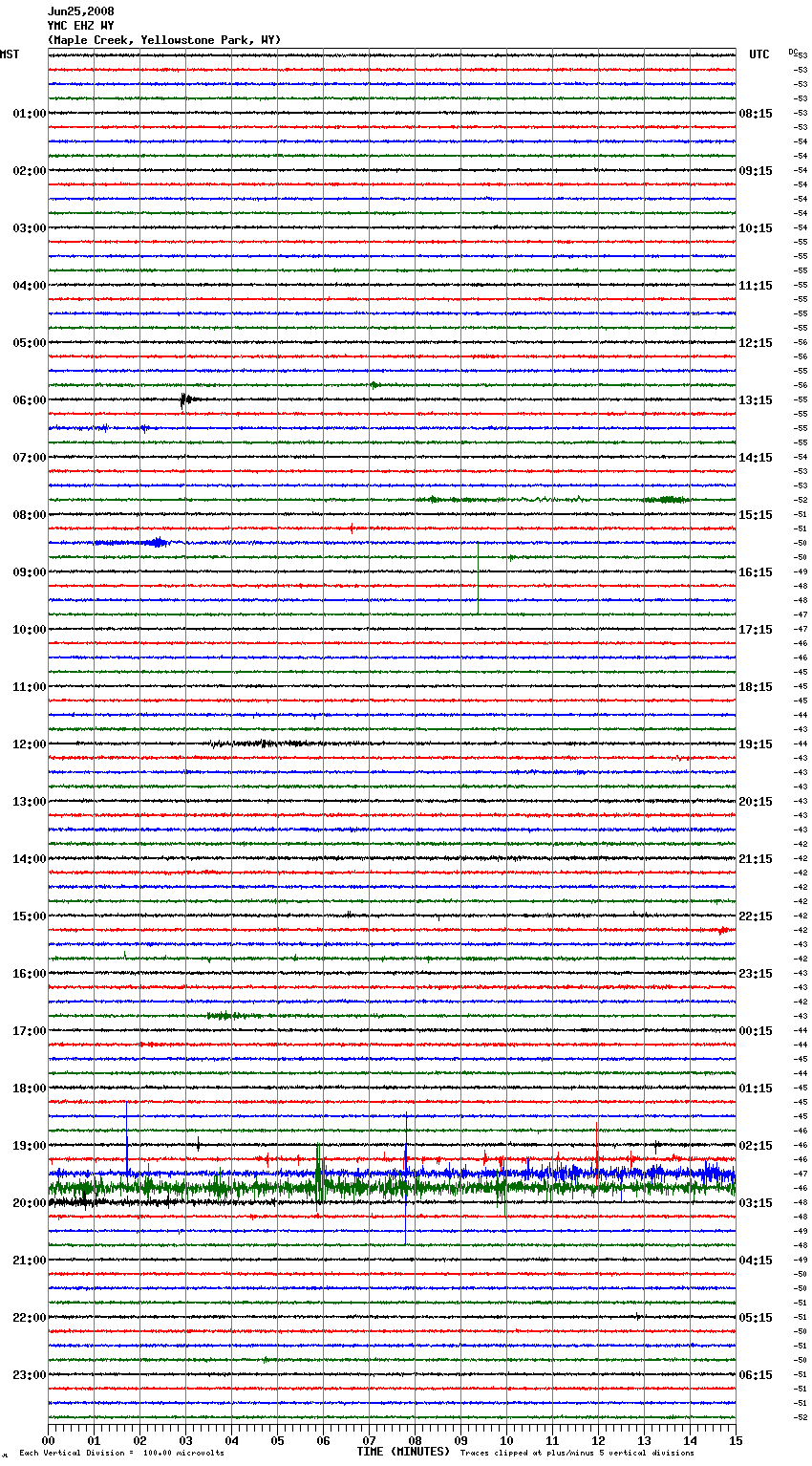Viewport: 812px width, 1466px height.
Task: Select the 02:00 MST time label
Action: tap(30, 171)
